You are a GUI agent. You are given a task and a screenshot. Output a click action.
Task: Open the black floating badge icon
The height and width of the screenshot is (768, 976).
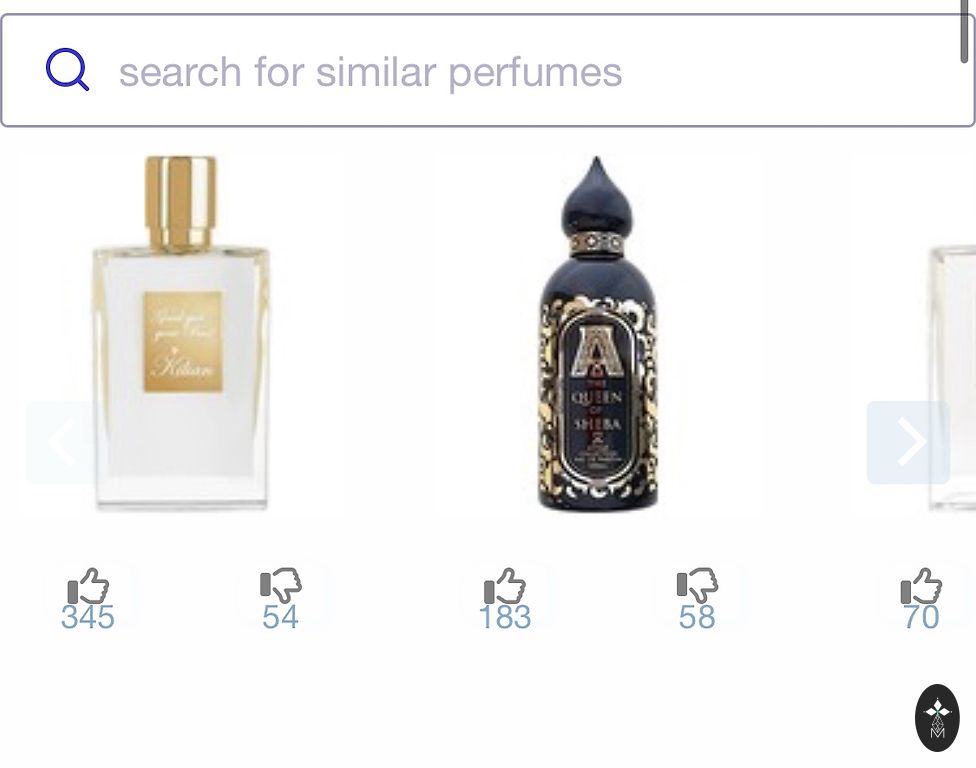[x=937, y=718]
